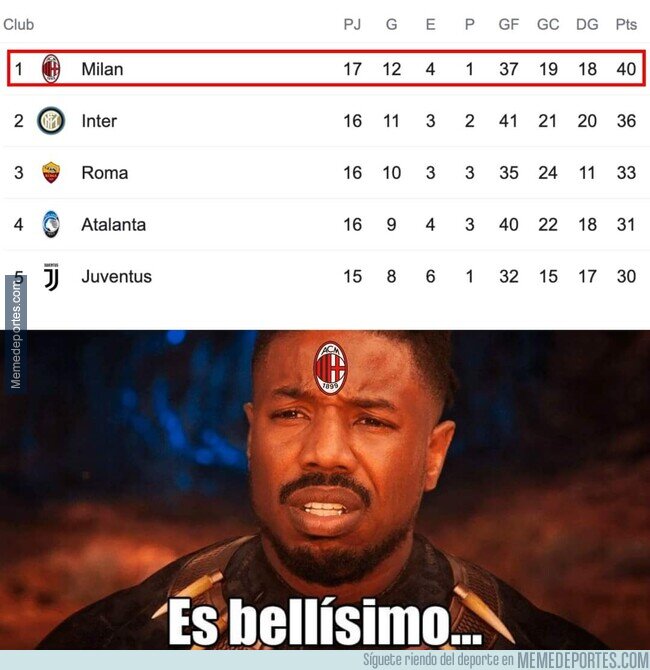Screen dimensions: 650x670
Task: Click the PJ column header
Action: [x=353, y=24]
